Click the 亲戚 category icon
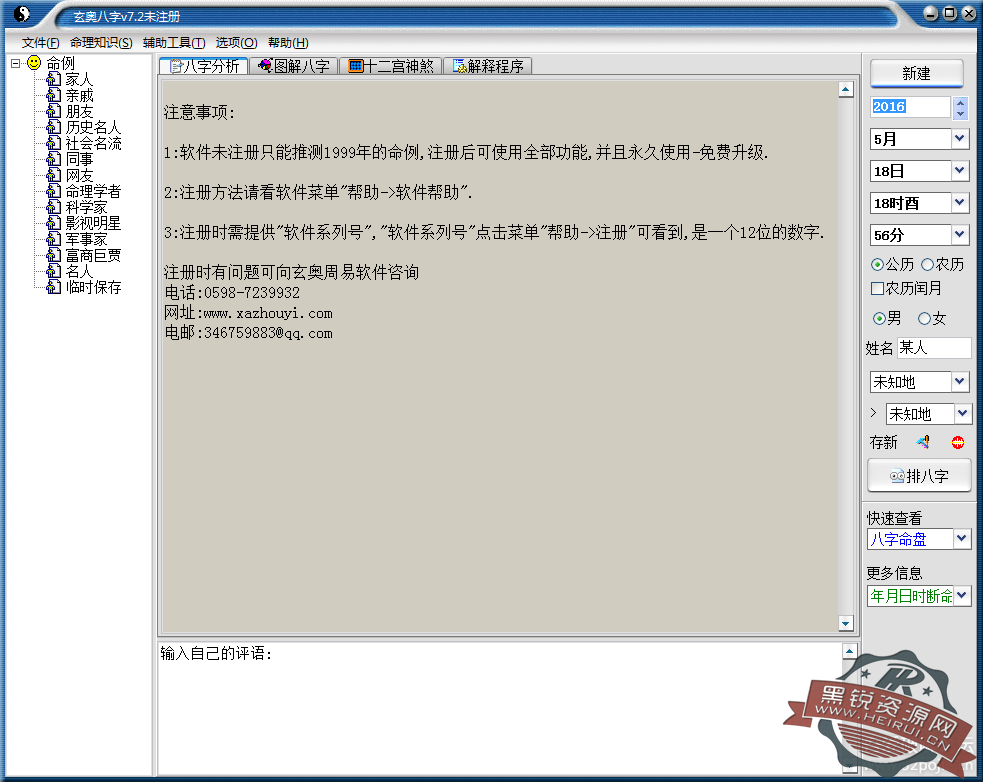Image resolution: width=983 pixels, height=782 pixels. (54, 95)
